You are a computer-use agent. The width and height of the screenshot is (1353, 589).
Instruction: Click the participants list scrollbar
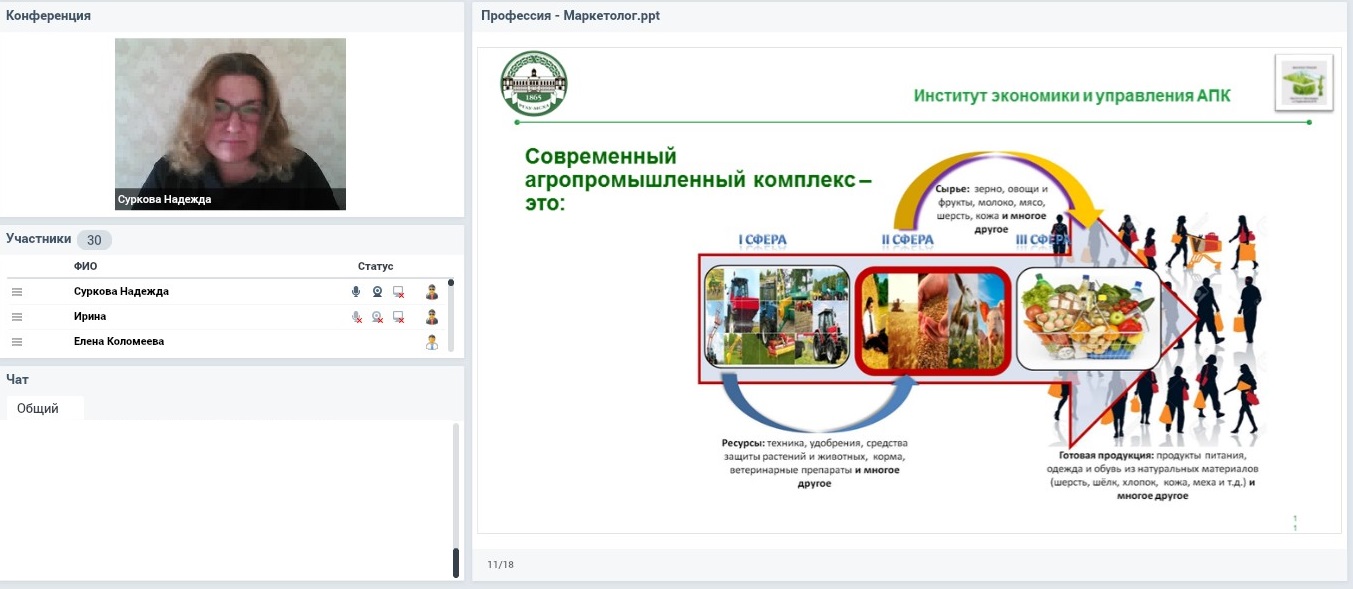point(451,315)
